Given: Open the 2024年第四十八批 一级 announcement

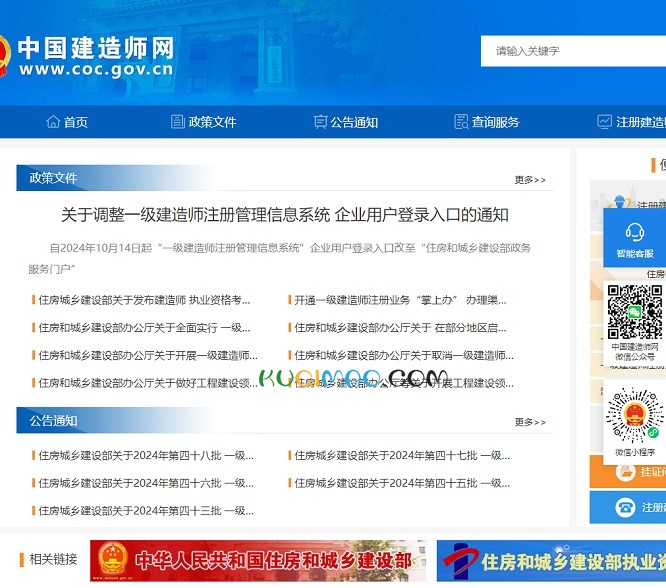Looking at the screenshot, I should [146, 455].
